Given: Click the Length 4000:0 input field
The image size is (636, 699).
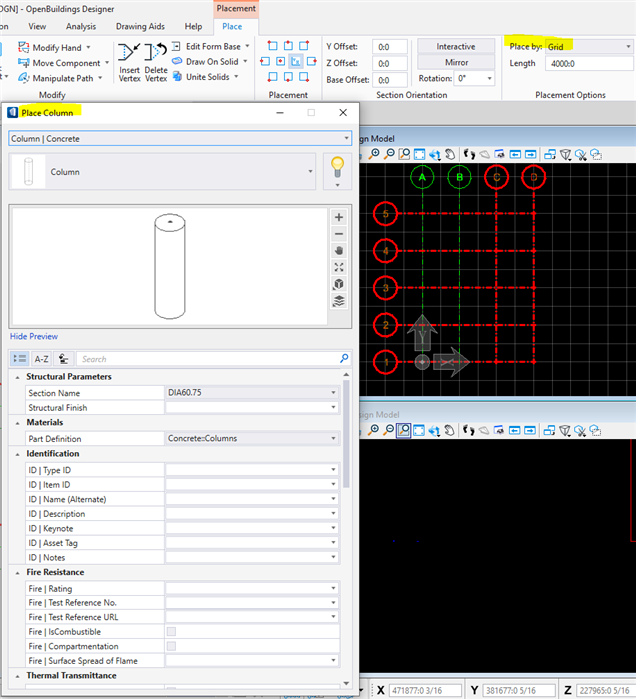Looking at the screenshot, I should [589, 63].
